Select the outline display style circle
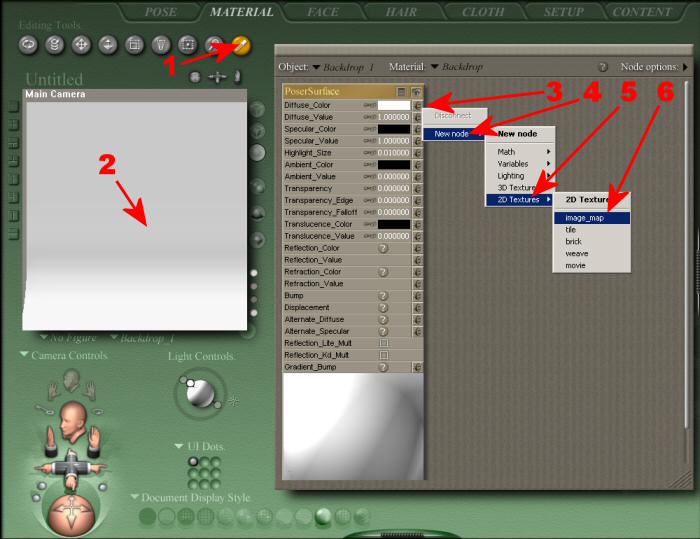 pos(167,517)
